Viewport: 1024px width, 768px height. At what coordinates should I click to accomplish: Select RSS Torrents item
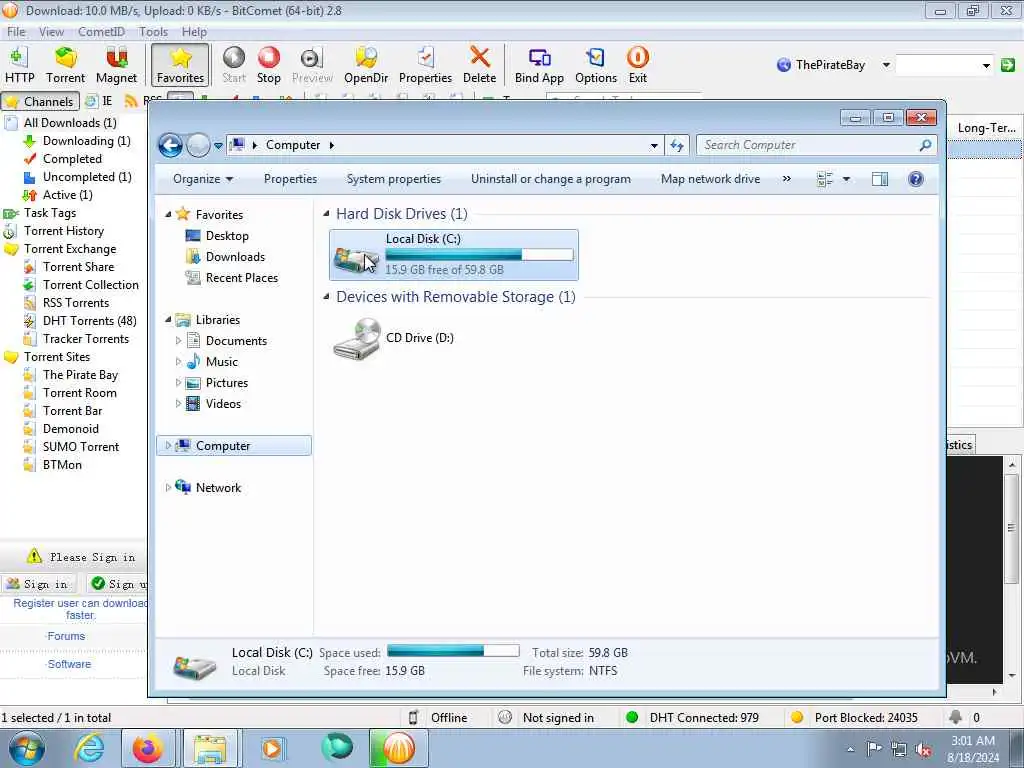point(76,302)
